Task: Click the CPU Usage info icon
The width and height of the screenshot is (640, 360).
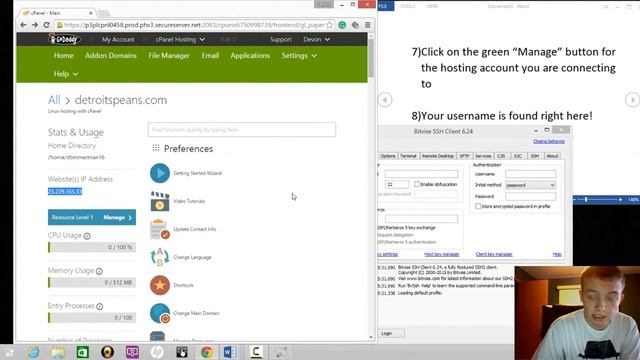Action: pyautogui.click(x=87, y=236)
